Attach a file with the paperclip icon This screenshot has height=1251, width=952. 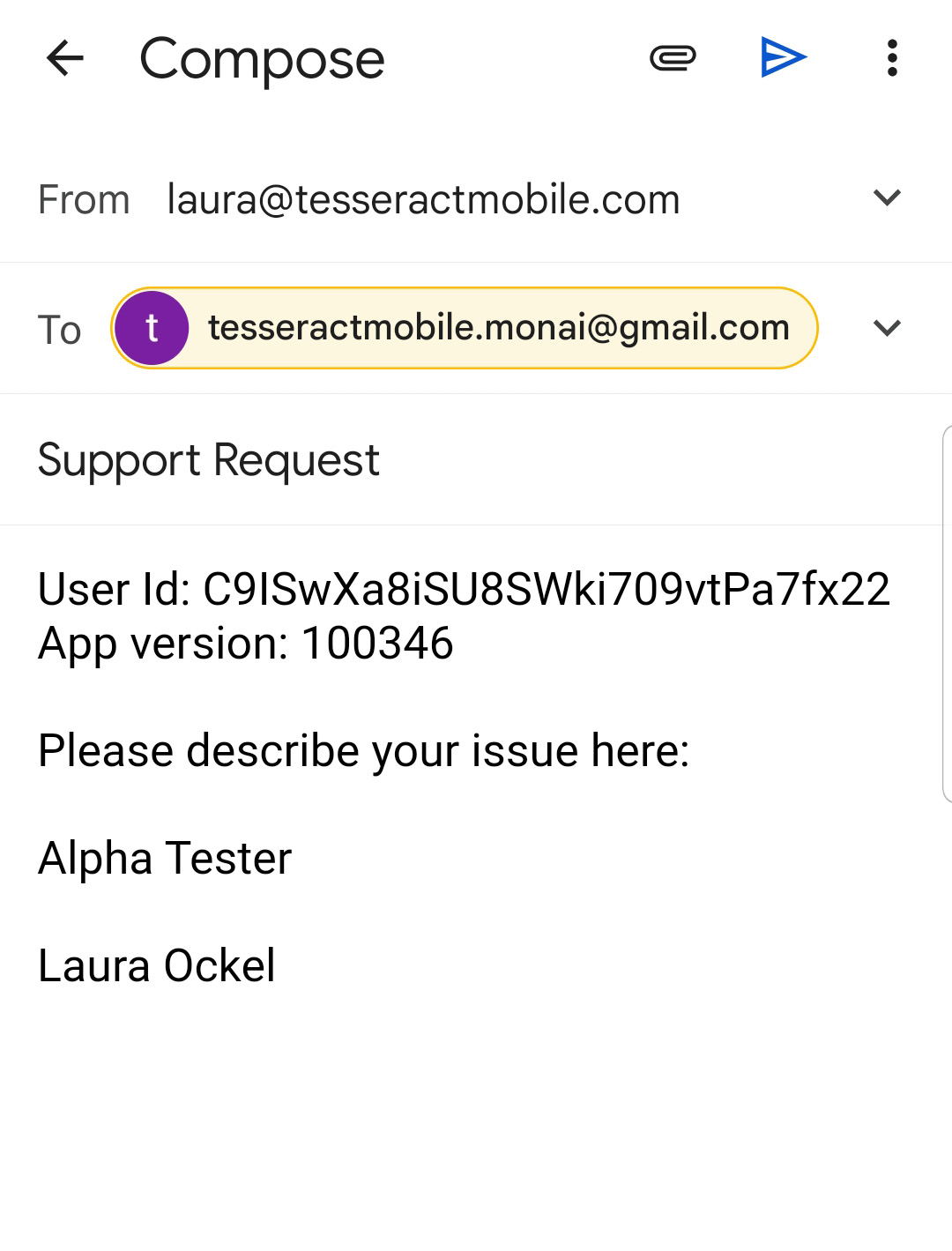pyautogui.click(x=673, y=59)
